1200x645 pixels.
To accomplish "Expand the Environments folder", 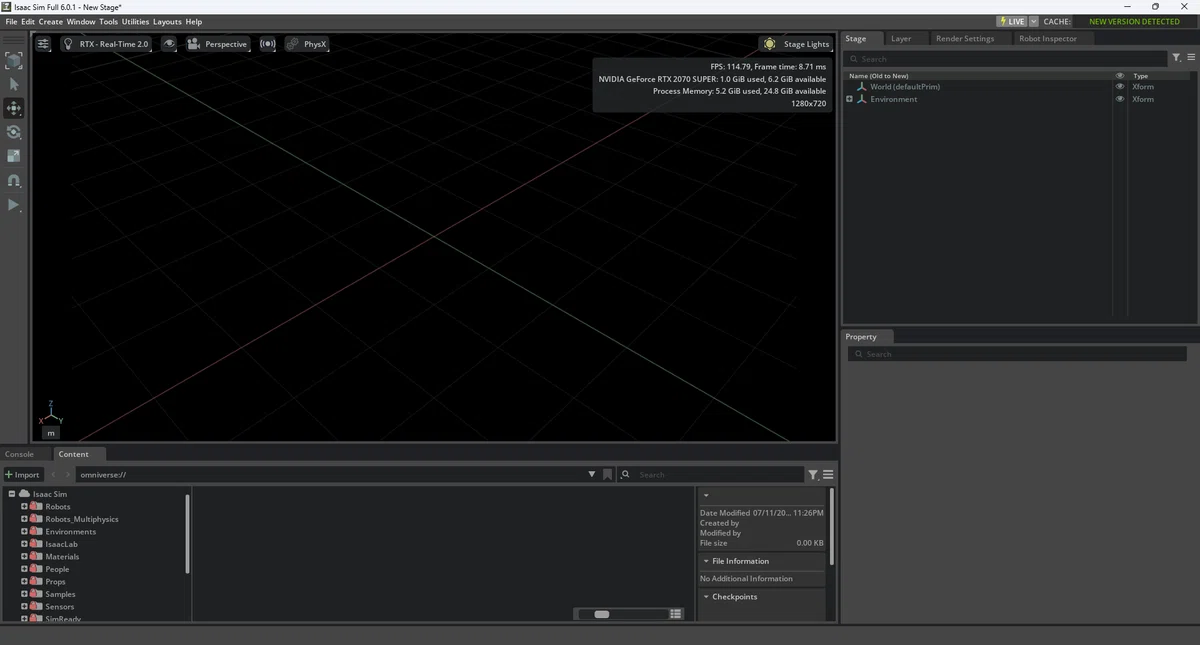I will click(x=24, y=532).
